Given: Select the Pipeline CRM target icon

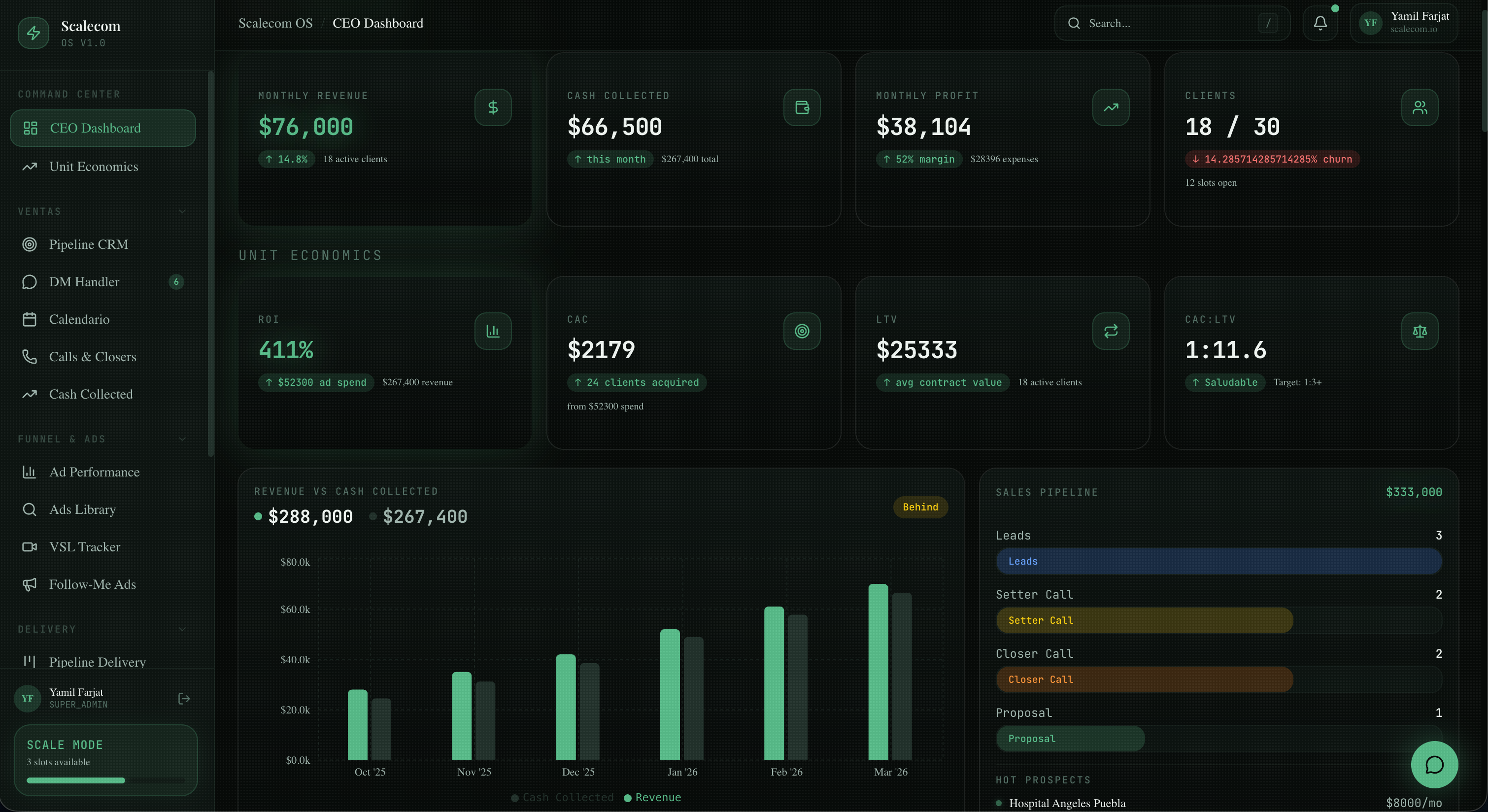Looking at the screenshot, I should [30, 244].
